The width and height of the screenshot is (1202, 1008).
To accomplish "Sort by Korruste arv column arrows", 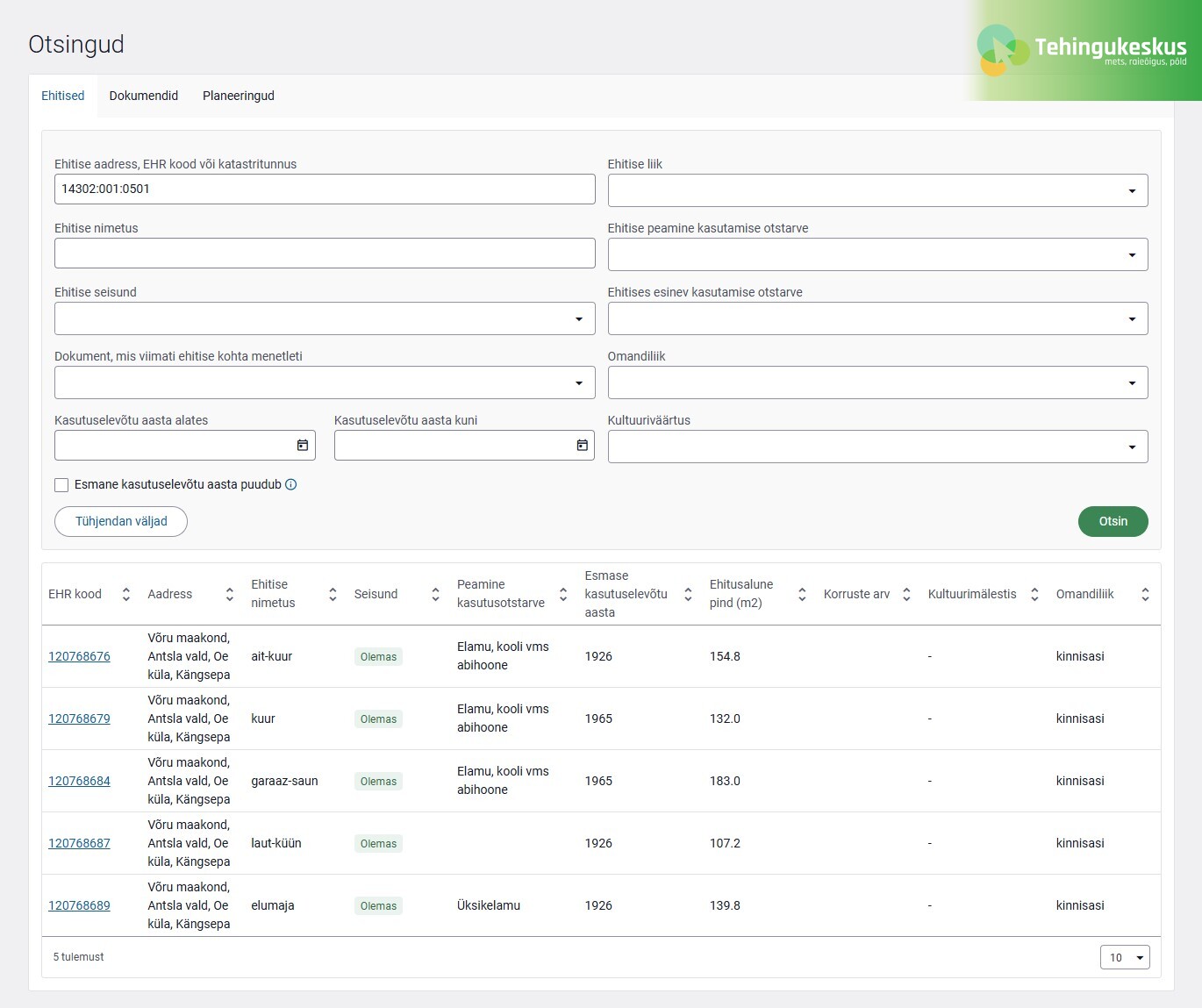I will pos(907,595).
